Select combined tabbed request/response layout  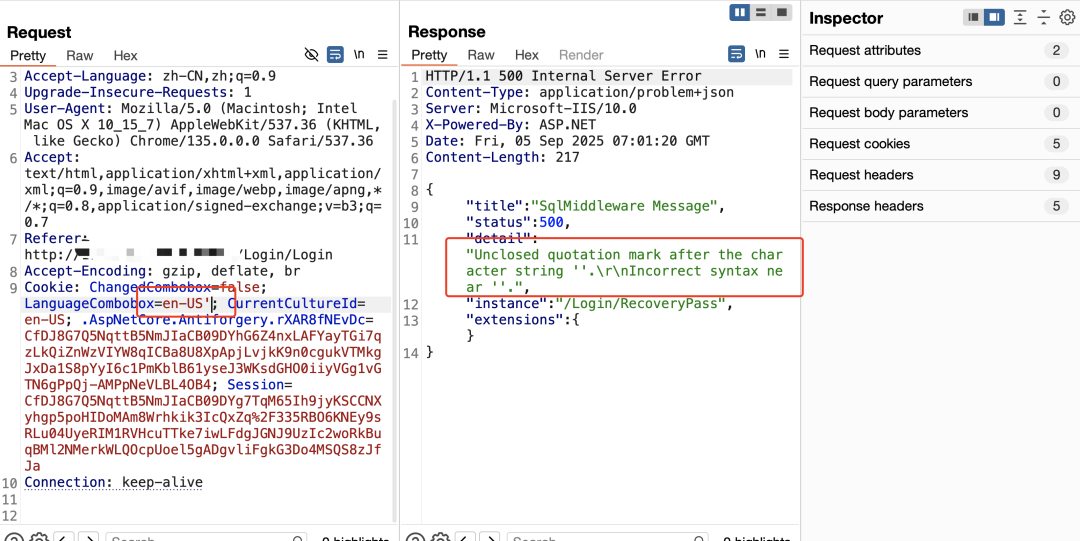781,12
